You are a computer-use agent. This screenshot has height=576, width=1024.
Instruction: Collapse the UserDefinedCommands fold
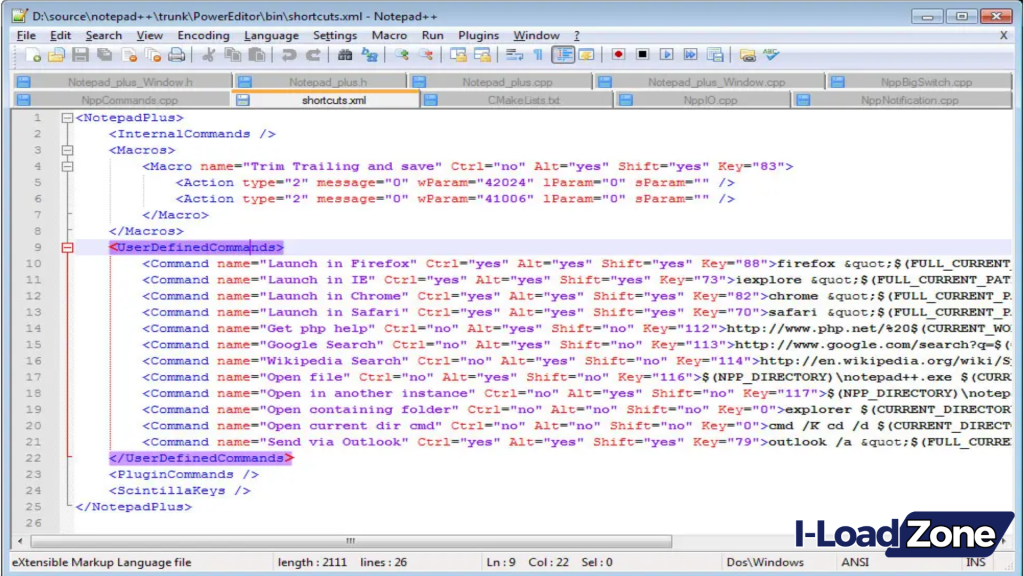tap(65, 247)
